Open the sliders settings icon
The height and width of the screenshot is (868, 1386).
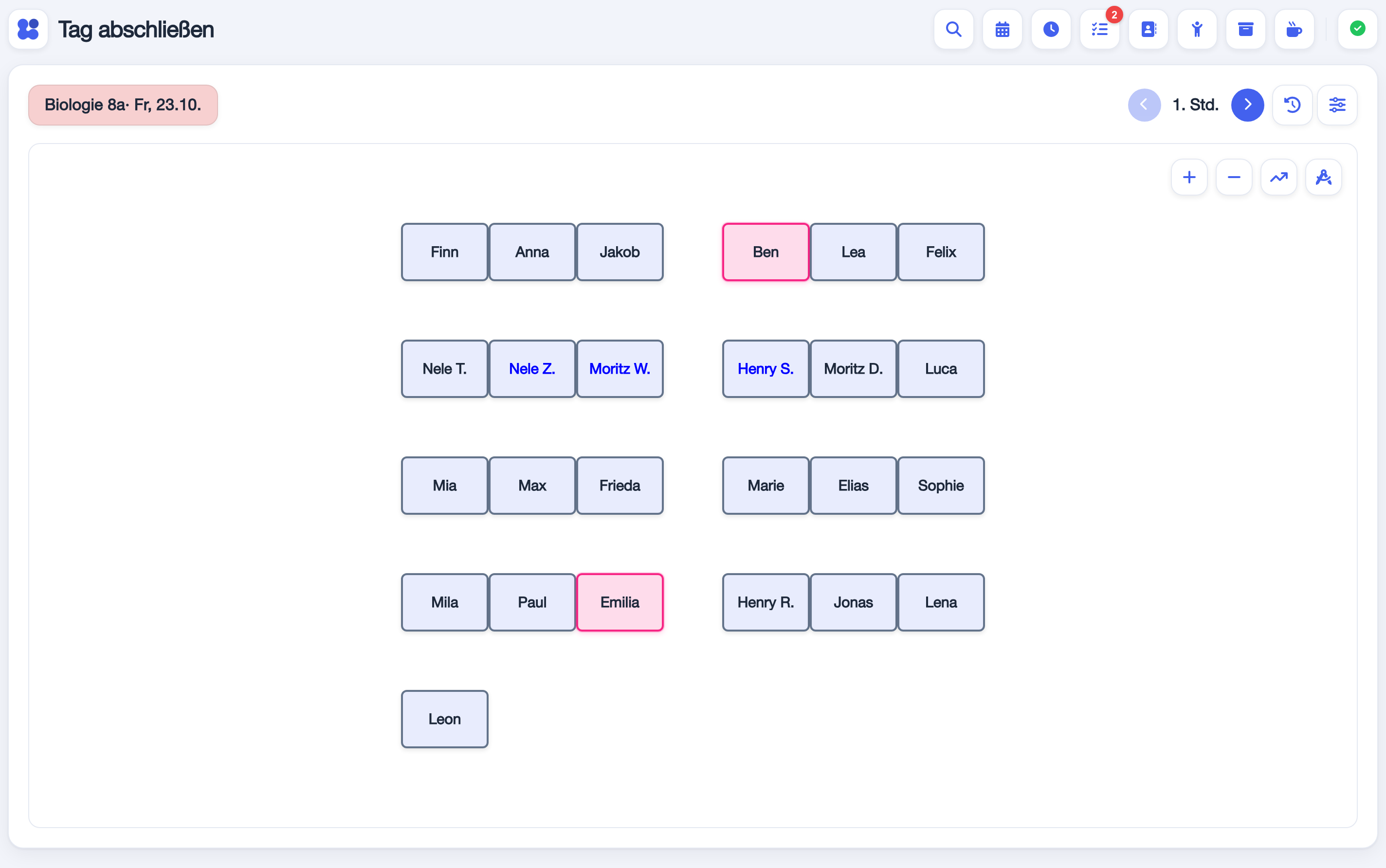click(x=1337, y=105)
